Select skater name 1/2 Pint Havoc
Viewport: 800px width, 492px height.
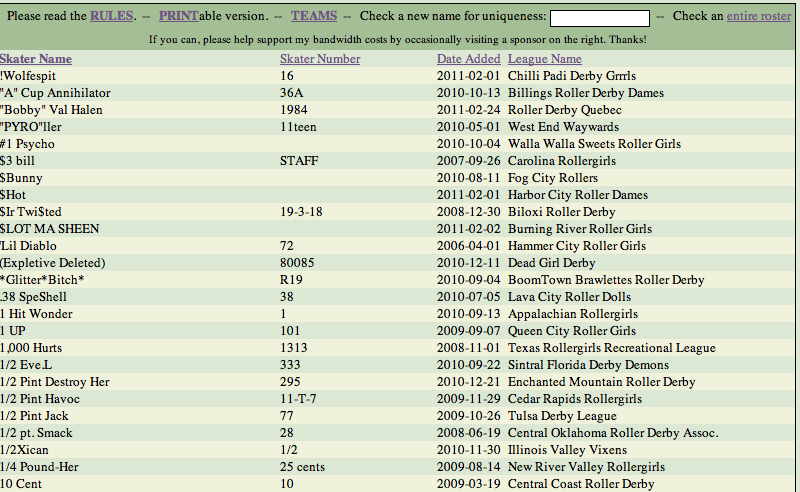tap(40, 399)
